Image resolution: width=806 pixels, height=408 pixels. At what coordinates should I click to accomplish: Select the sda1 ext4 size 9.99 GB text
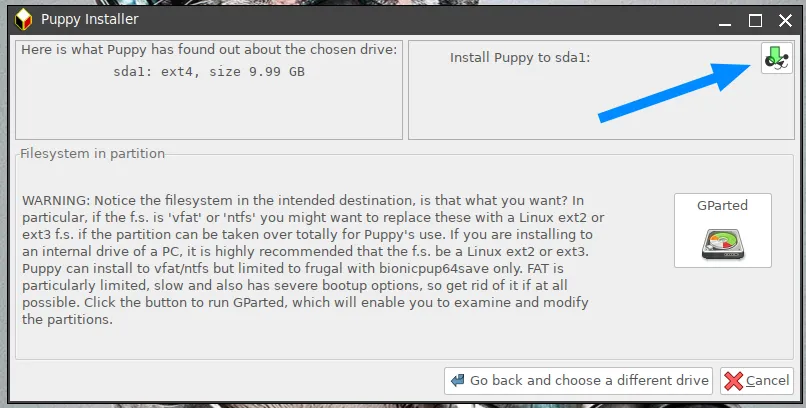pos(209,71)
